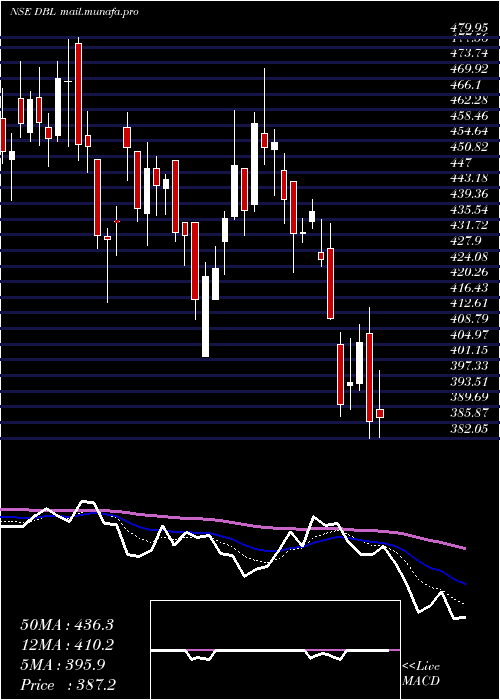Select the 473.74 price axis label

pos(469,53)
